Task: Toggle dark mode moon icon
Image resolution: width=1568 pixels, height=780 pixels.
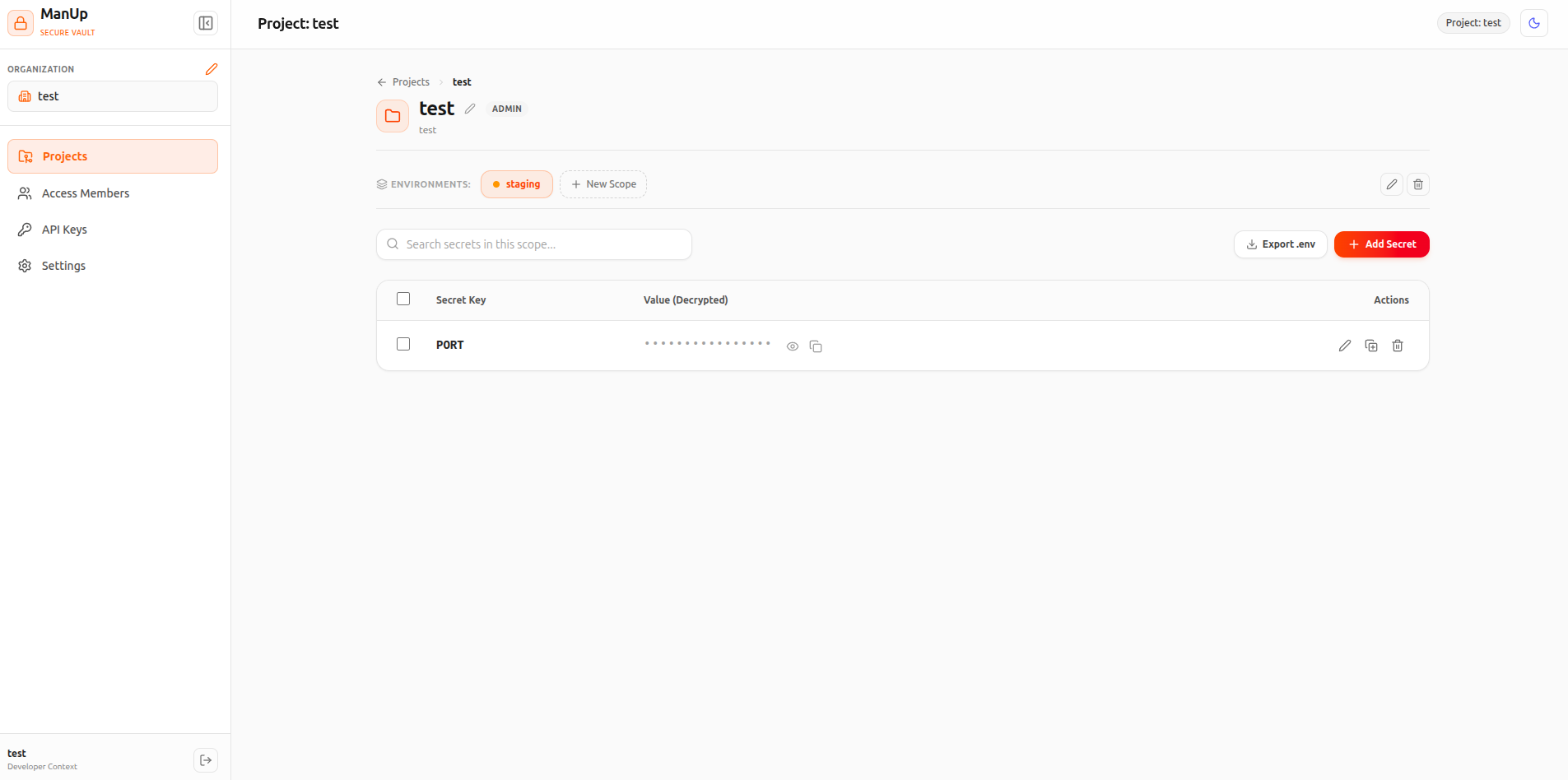Action: pyautogui.click(x=1534, y=23)
